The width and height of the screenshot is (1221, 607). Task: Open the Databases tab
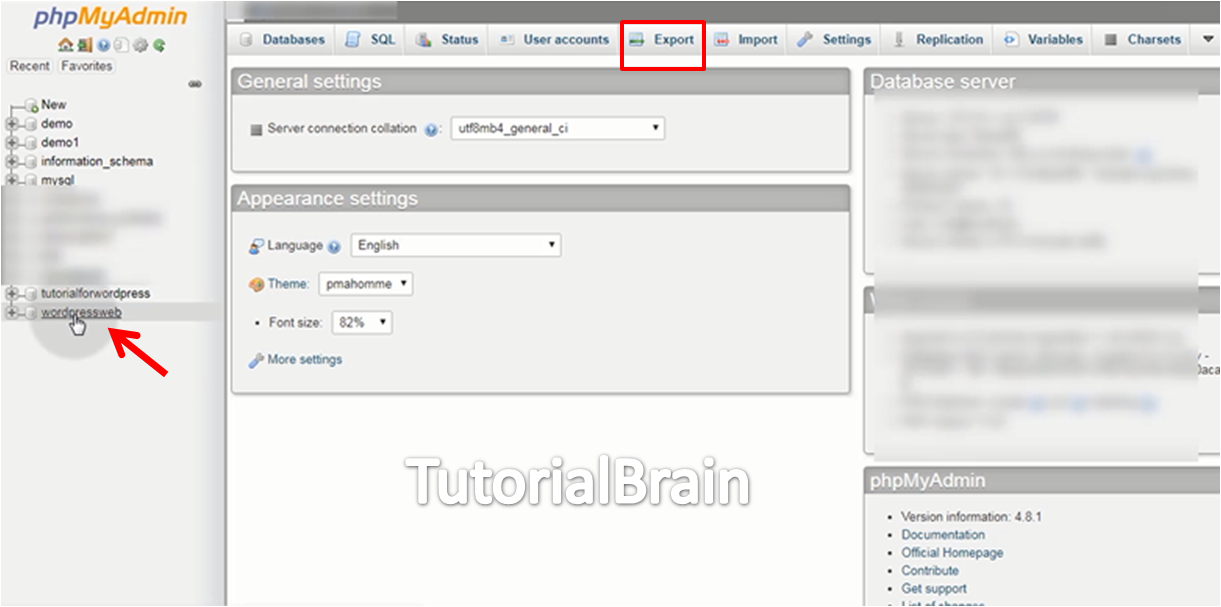point(283,40)
